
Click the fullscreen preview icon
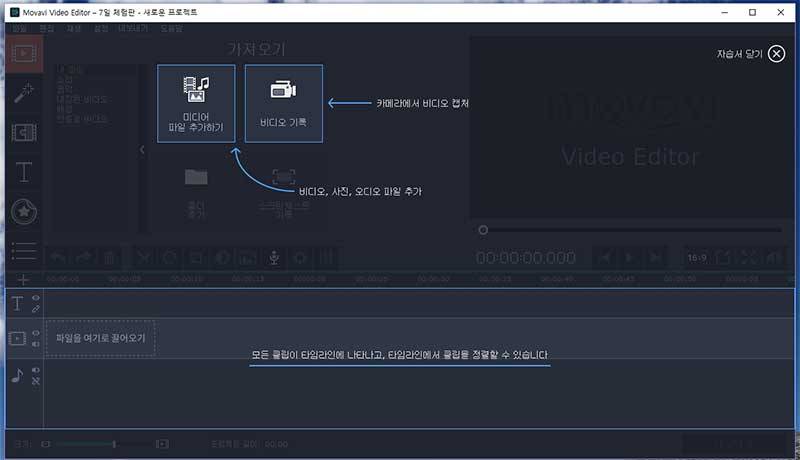point(749,258)
